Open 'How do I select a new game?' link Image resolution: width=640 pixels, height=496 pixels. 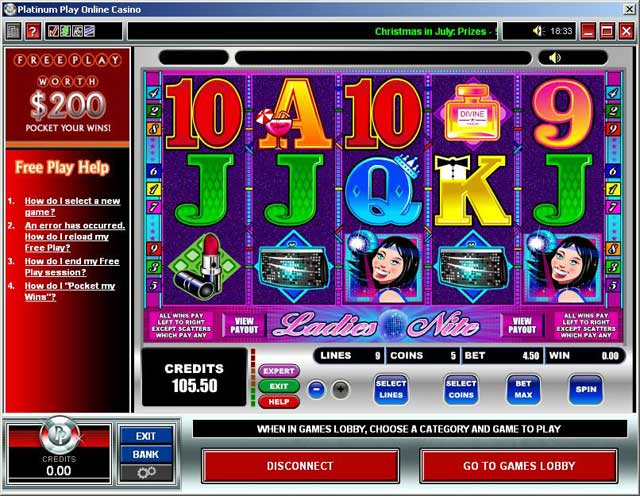[73, 206]
